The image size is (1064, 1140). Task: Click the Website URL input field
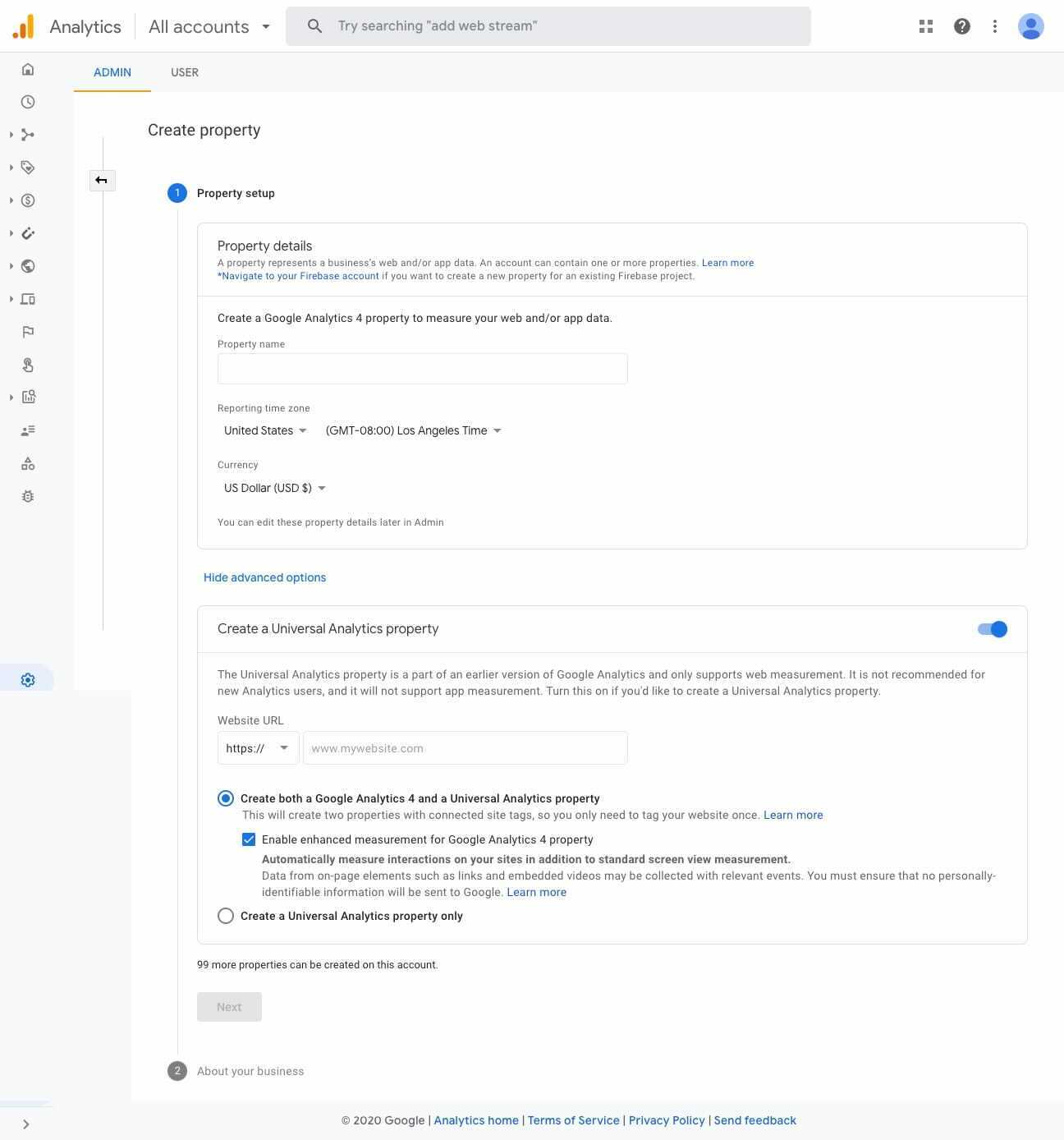click(465, 748)
